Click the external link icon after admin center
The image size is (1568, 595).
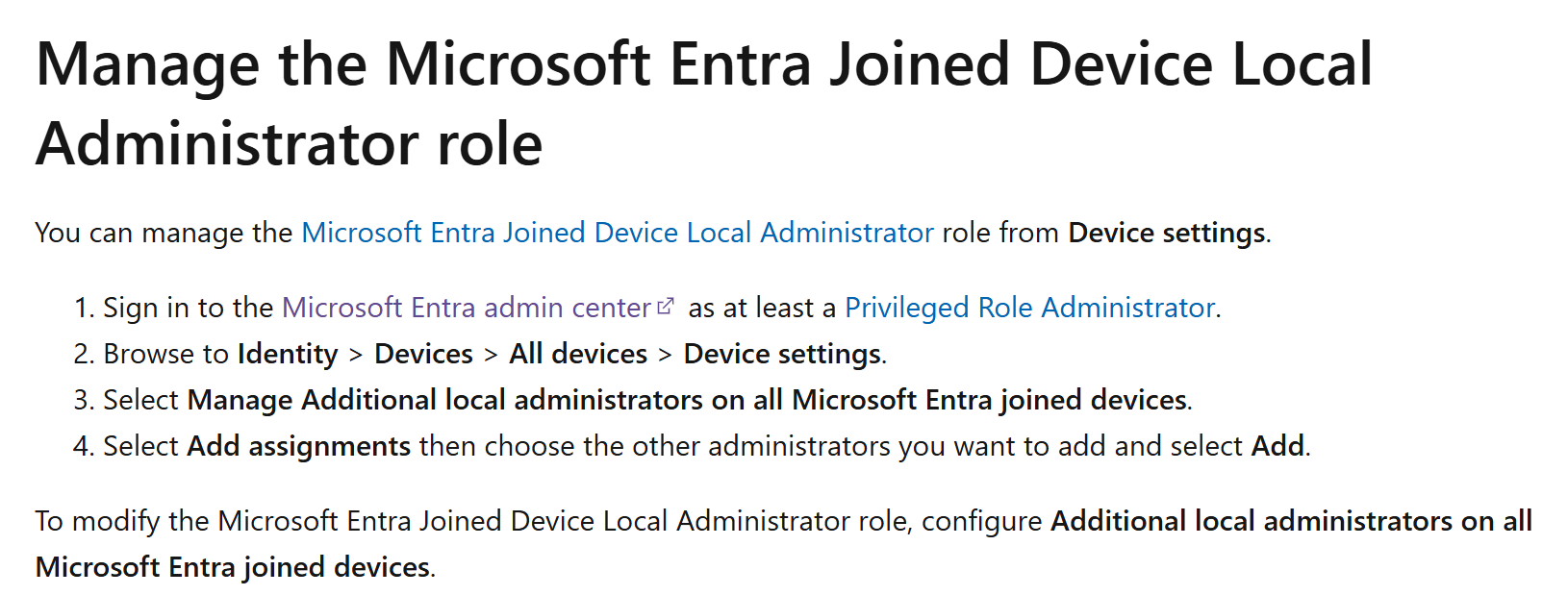click(666, 307)
